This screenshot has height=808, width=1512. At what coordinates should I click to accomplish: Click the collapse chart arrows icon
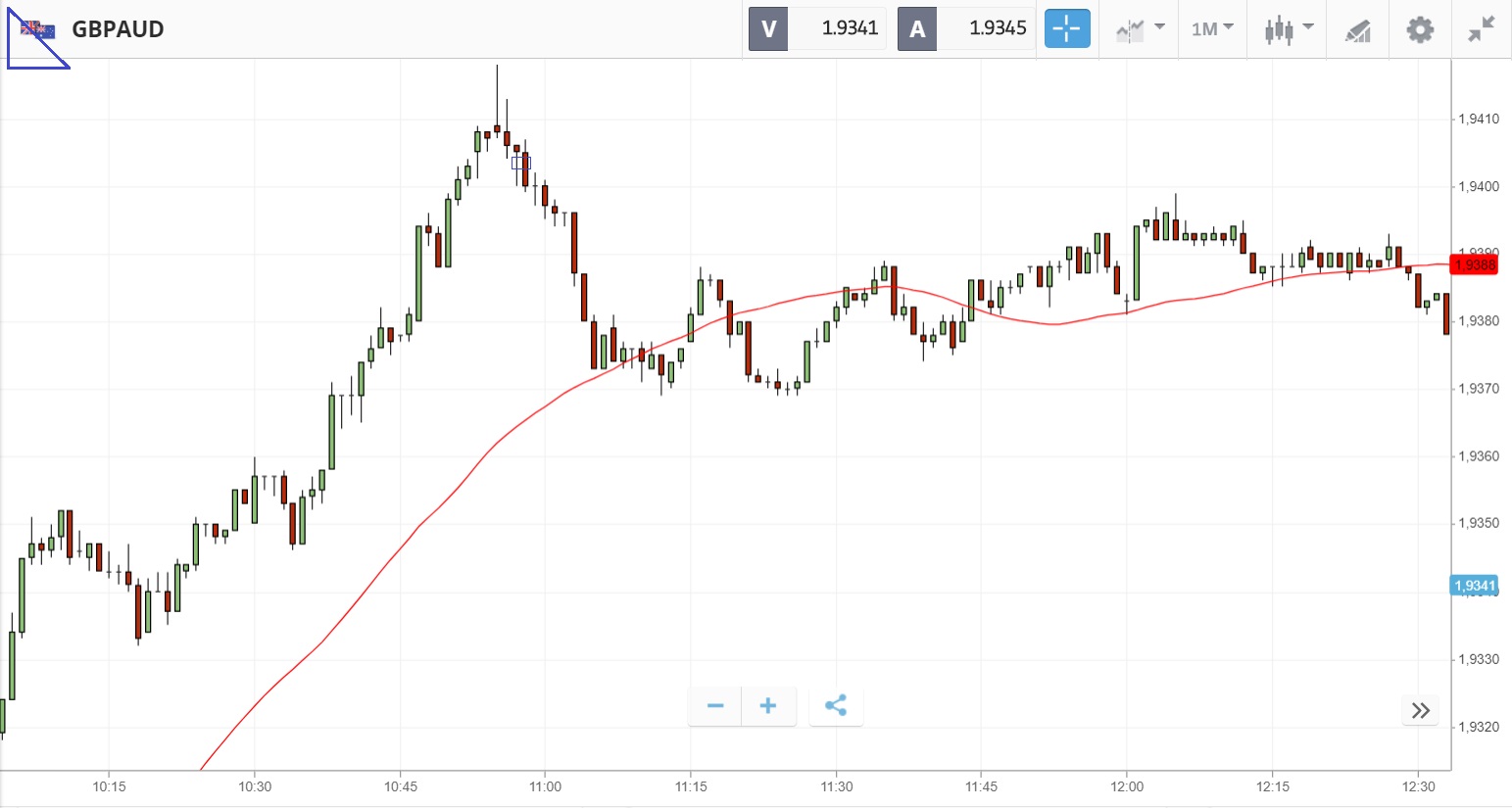[1481, 29]
